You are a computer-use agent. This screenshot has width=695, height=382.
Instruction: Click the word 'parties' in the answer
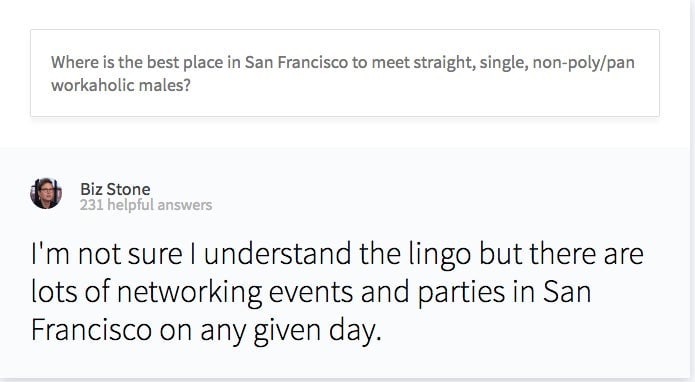461,293
